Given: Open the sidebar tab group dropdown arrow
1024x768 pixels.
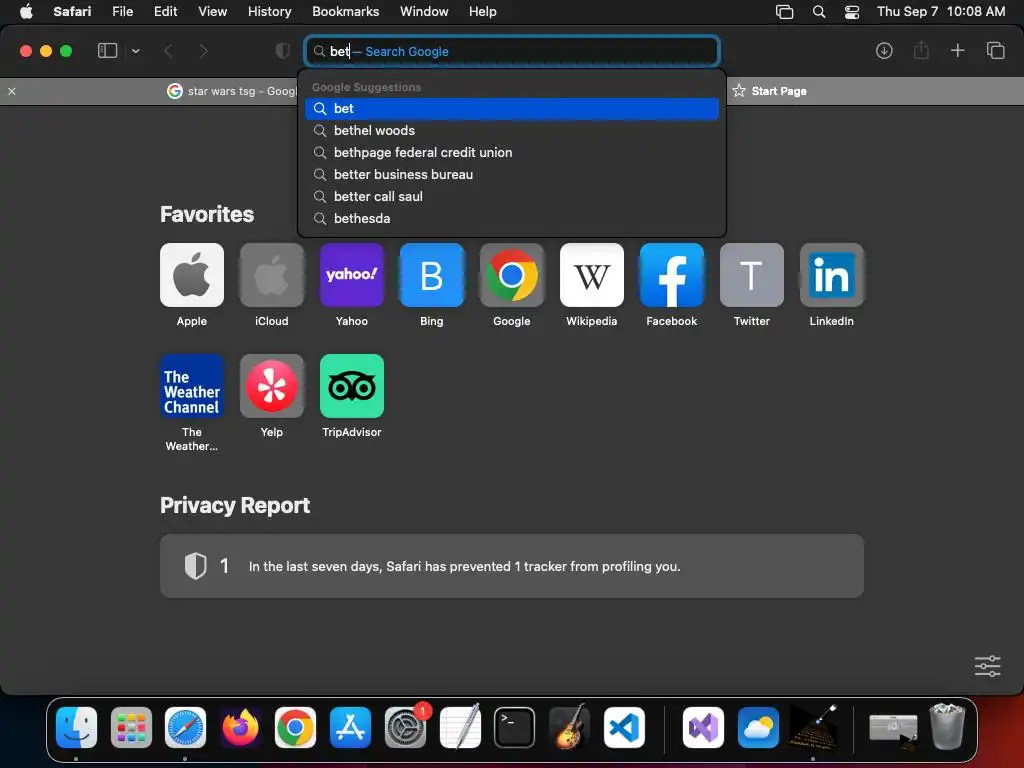Looking at the screenshot, I should tap(135, 51).
